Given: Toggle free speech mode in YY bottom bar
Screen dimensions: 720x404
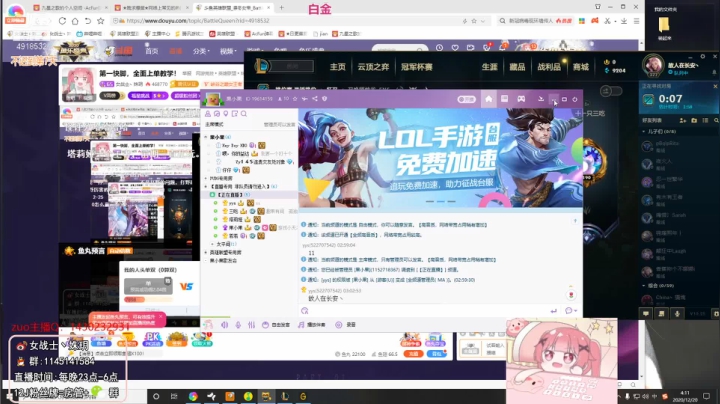Looking at the screenshot, I should [x=276, y=325].
